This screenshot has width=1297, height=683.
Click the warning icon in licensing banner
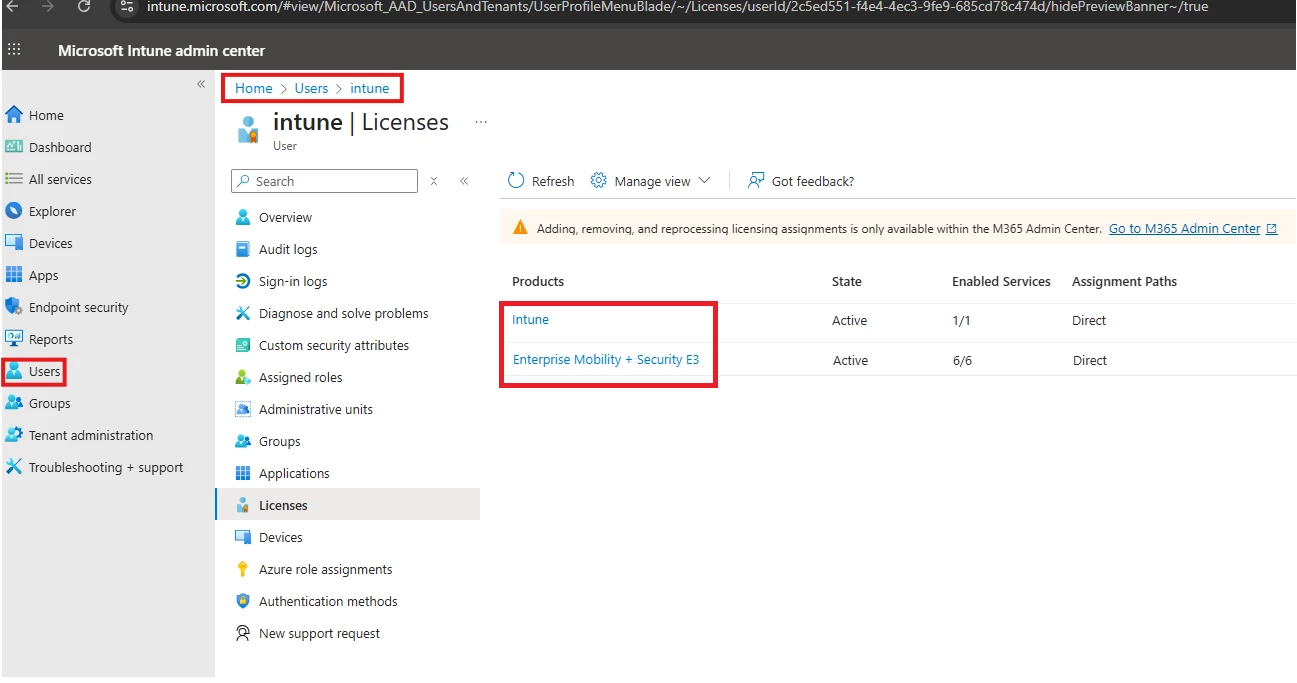click(520, 228)
